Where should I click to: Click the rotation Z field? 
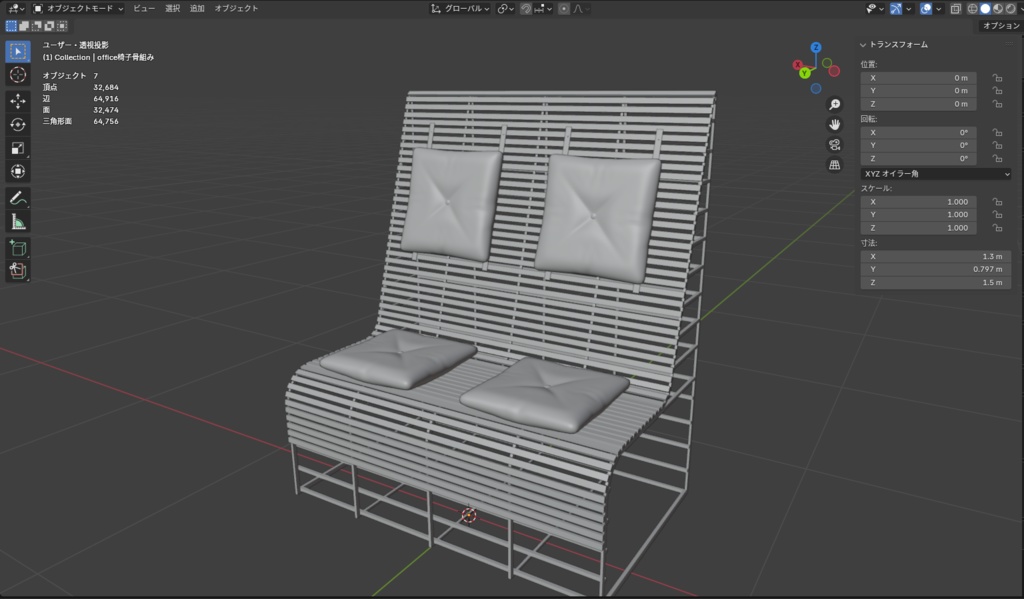tap(918, 159)
